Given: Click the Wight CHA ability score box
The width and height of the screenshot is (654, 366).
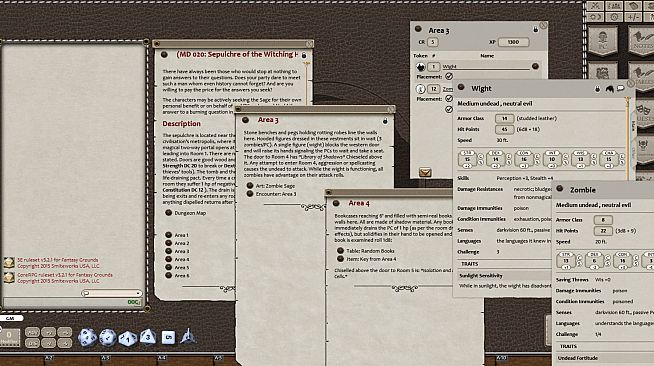Looking at the screenshot, I should point(609,159).
